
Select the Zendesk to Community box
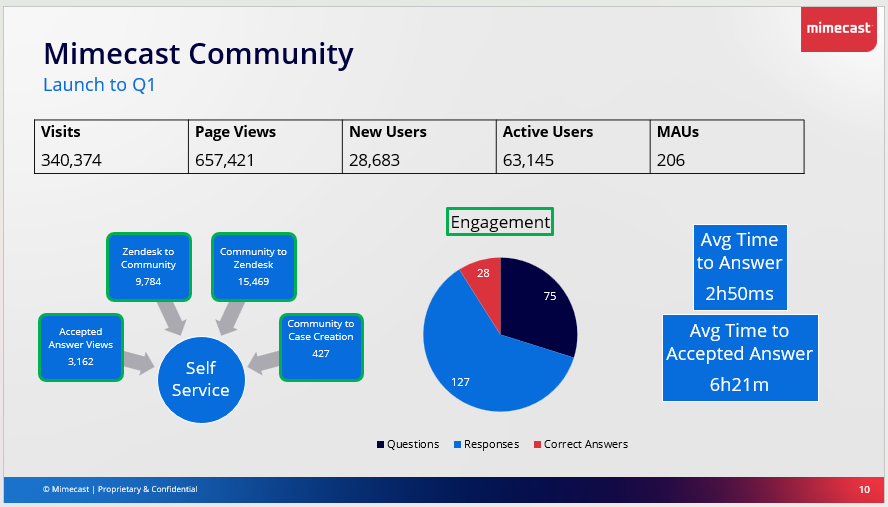pos(148,267)
